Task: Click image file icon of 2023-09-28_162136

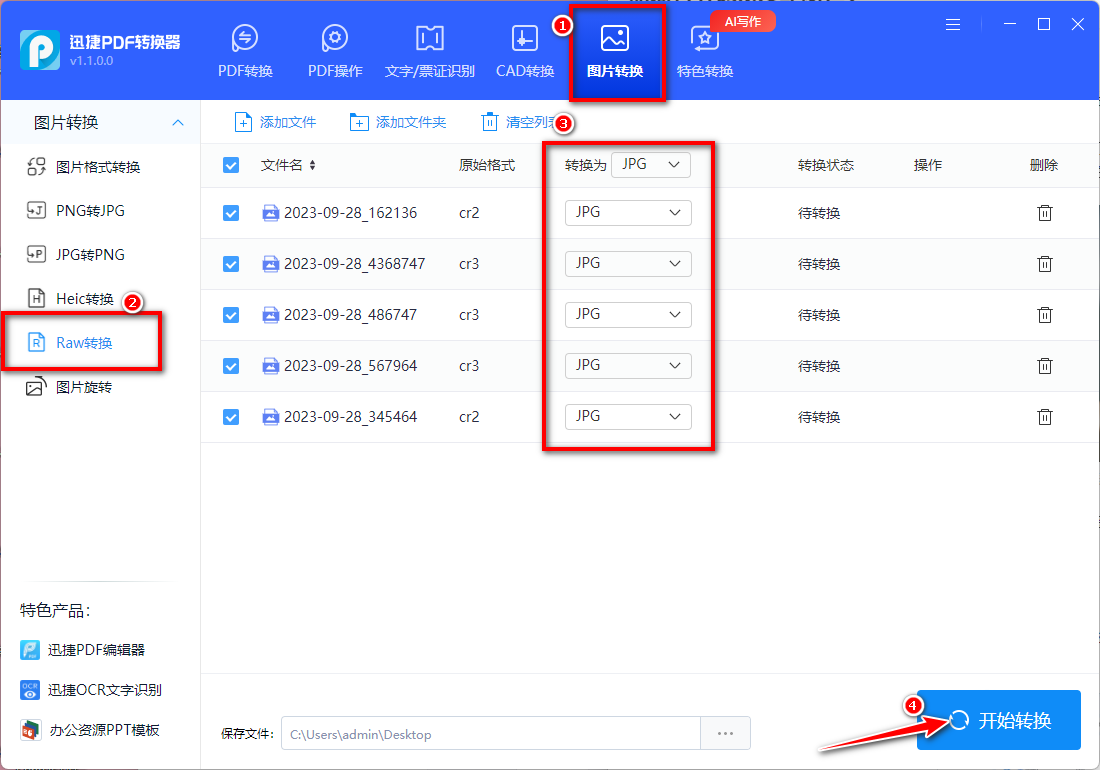Action: (271, 213)
